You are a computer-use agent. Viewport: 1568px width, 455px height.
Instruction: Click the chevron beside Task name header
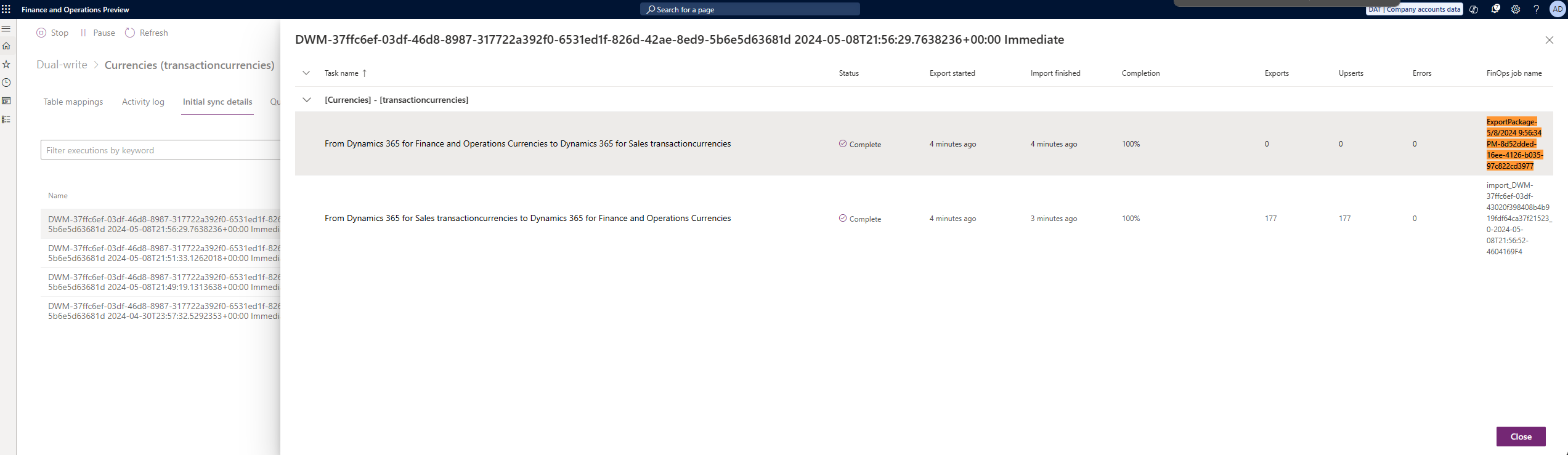(x=306, y=73)
